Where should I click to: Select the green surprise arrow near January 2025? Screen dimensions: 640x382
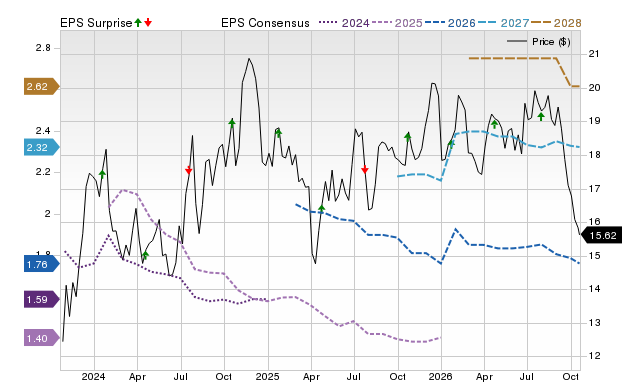(x=278, y=133)
